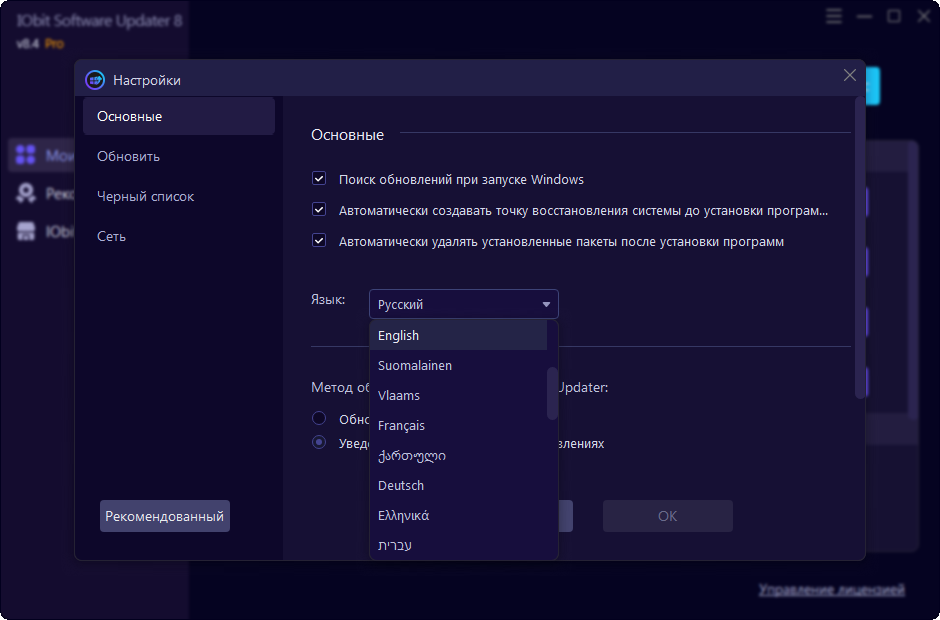
Task: Open the hamburger menu in main window
Action: coord(833,16)
